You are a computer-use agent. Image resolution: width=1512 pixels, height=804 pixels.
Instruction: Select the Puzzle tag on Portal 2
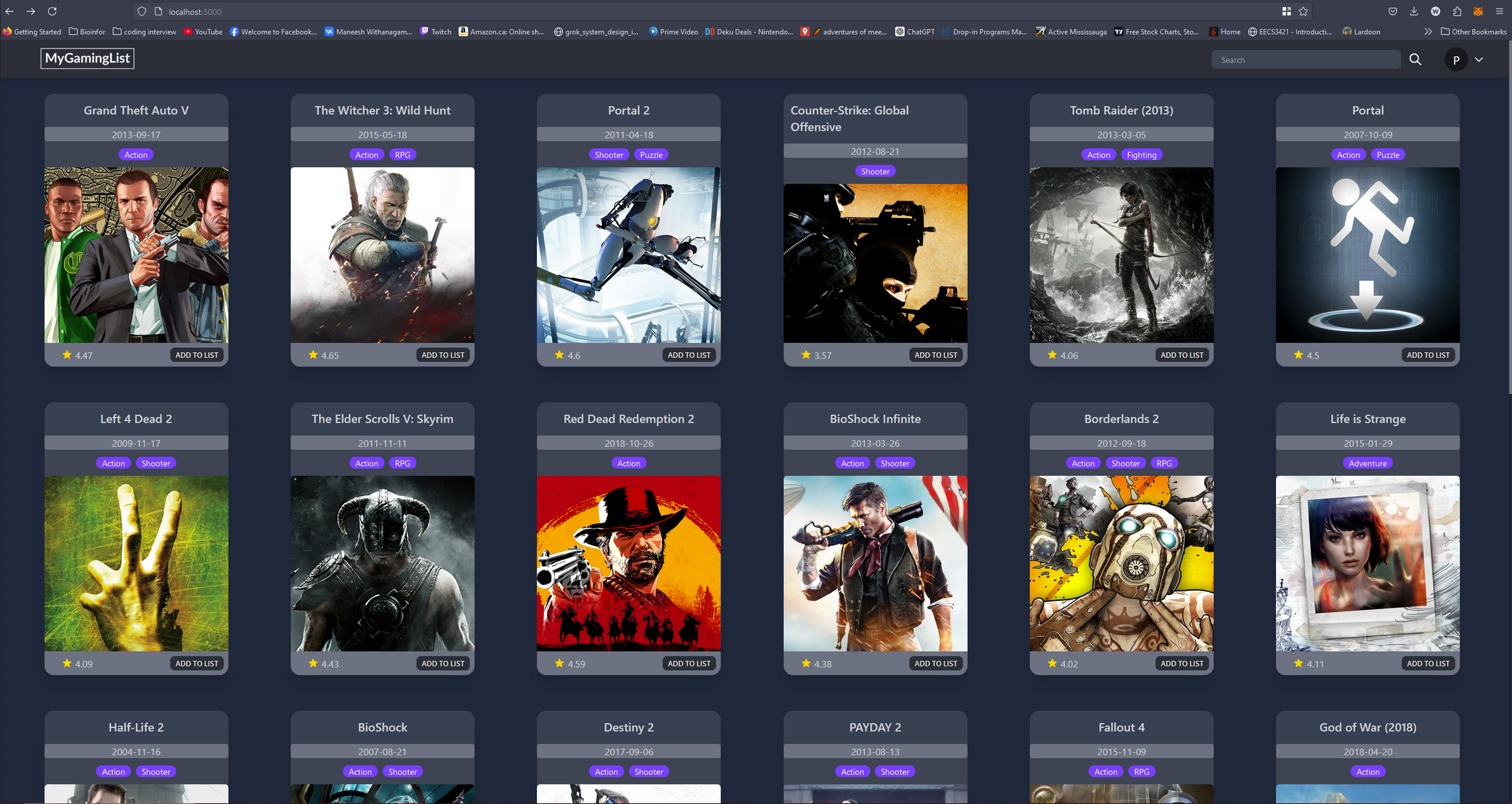(651, 155)
